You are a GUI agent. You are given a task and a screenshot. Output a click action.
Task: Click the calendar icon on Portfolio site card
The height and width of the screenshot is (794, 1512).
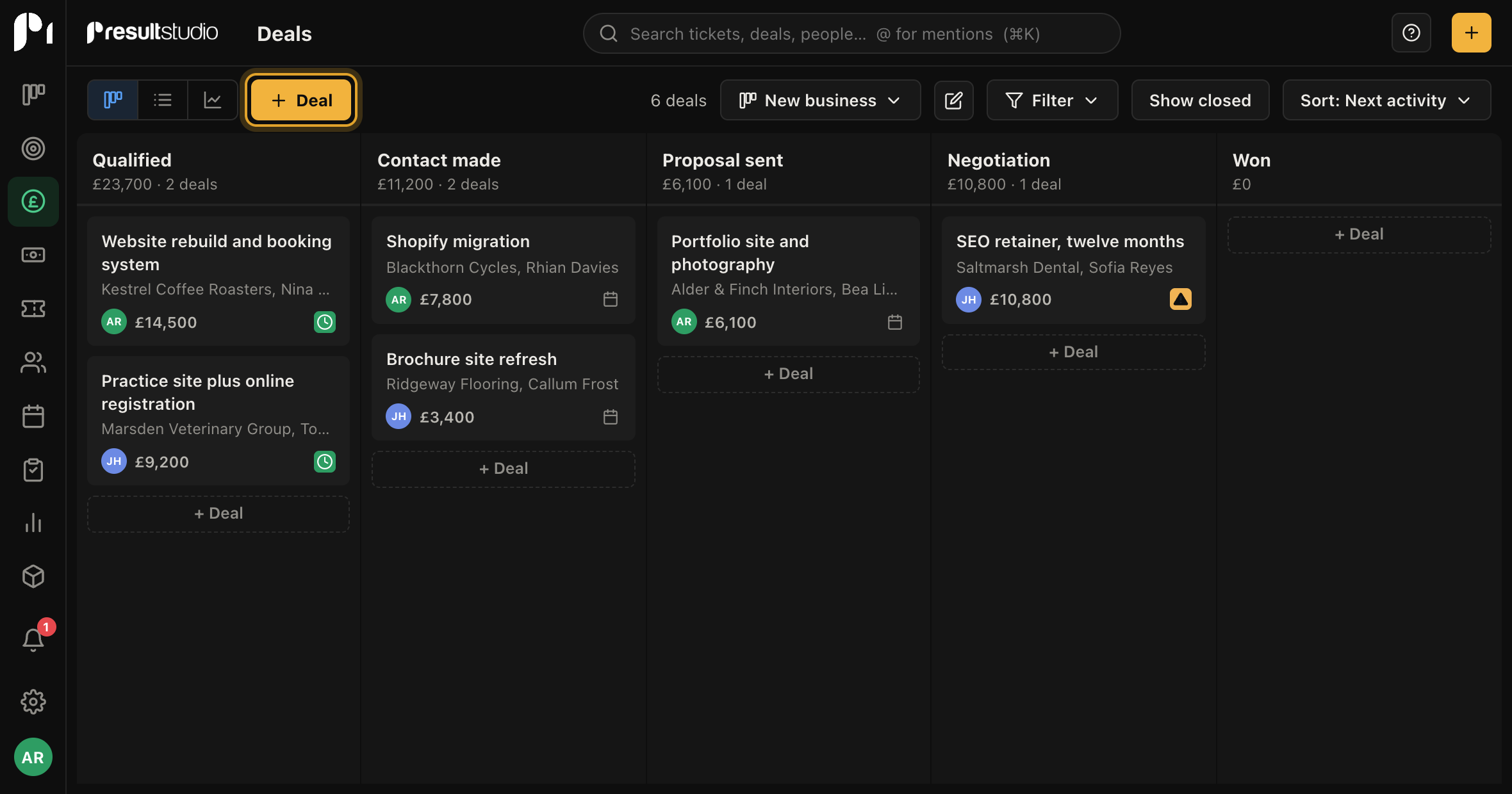[x=895, y=322]
